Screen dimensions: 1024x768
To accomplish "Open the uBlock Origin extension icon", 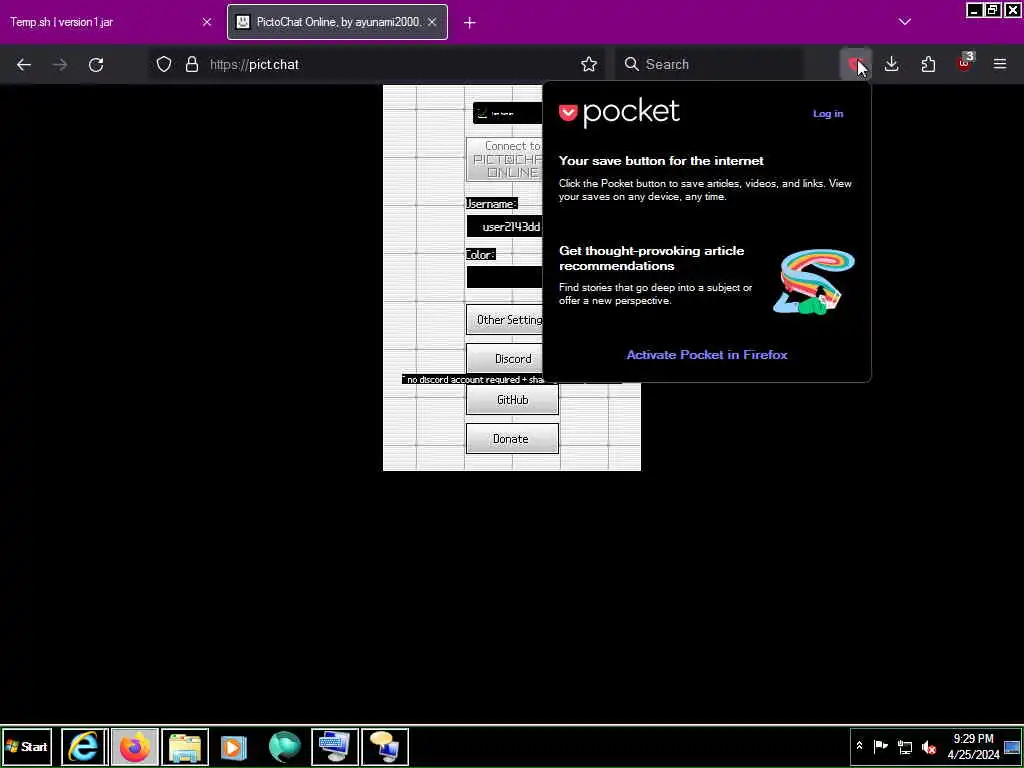I will 965,63.
